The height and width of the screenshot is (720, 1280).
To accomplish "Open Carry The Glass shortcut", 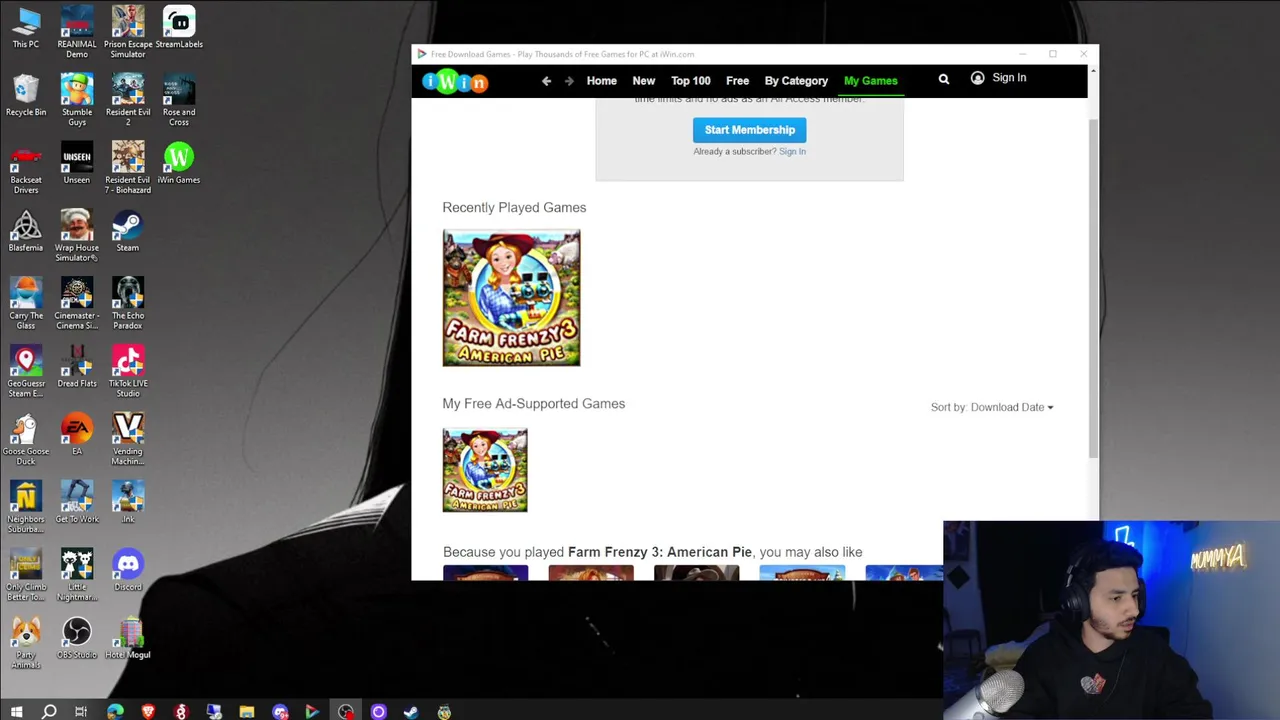I will coord(26,304).
